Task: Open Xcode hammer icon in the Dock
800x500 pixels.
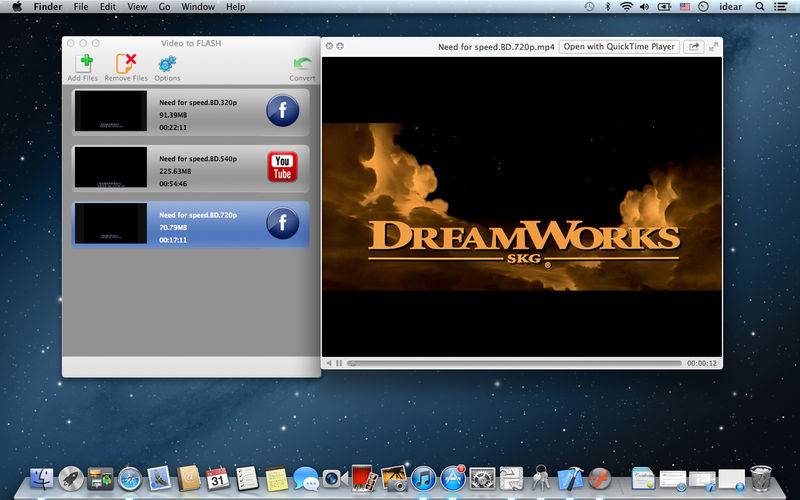Action: coord(570,479)
